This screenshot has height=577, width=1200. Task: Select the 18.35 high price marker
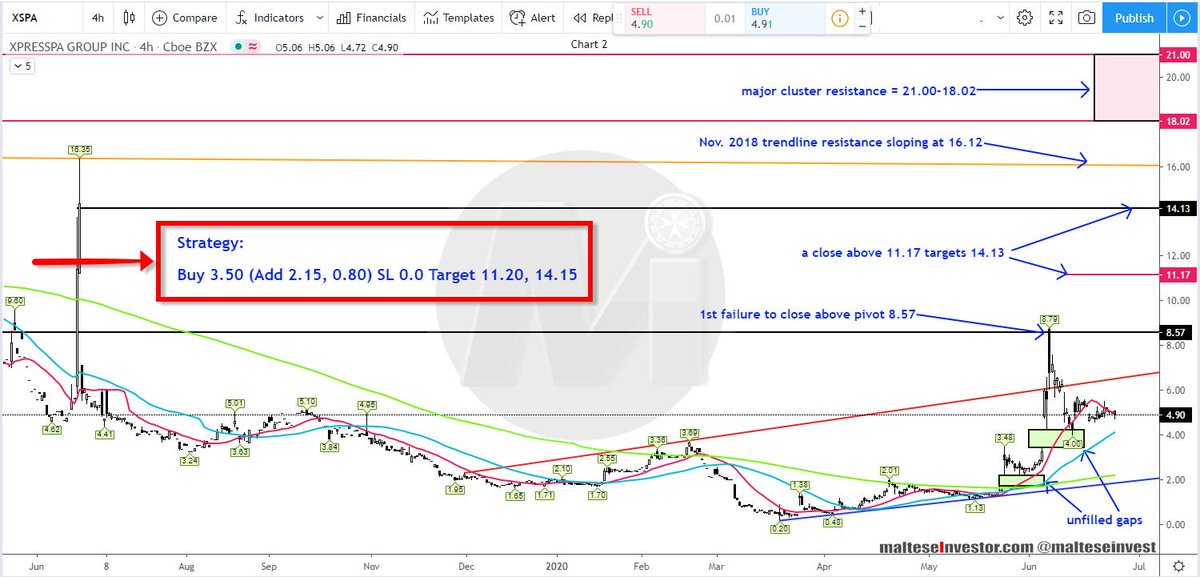[79, 150]
